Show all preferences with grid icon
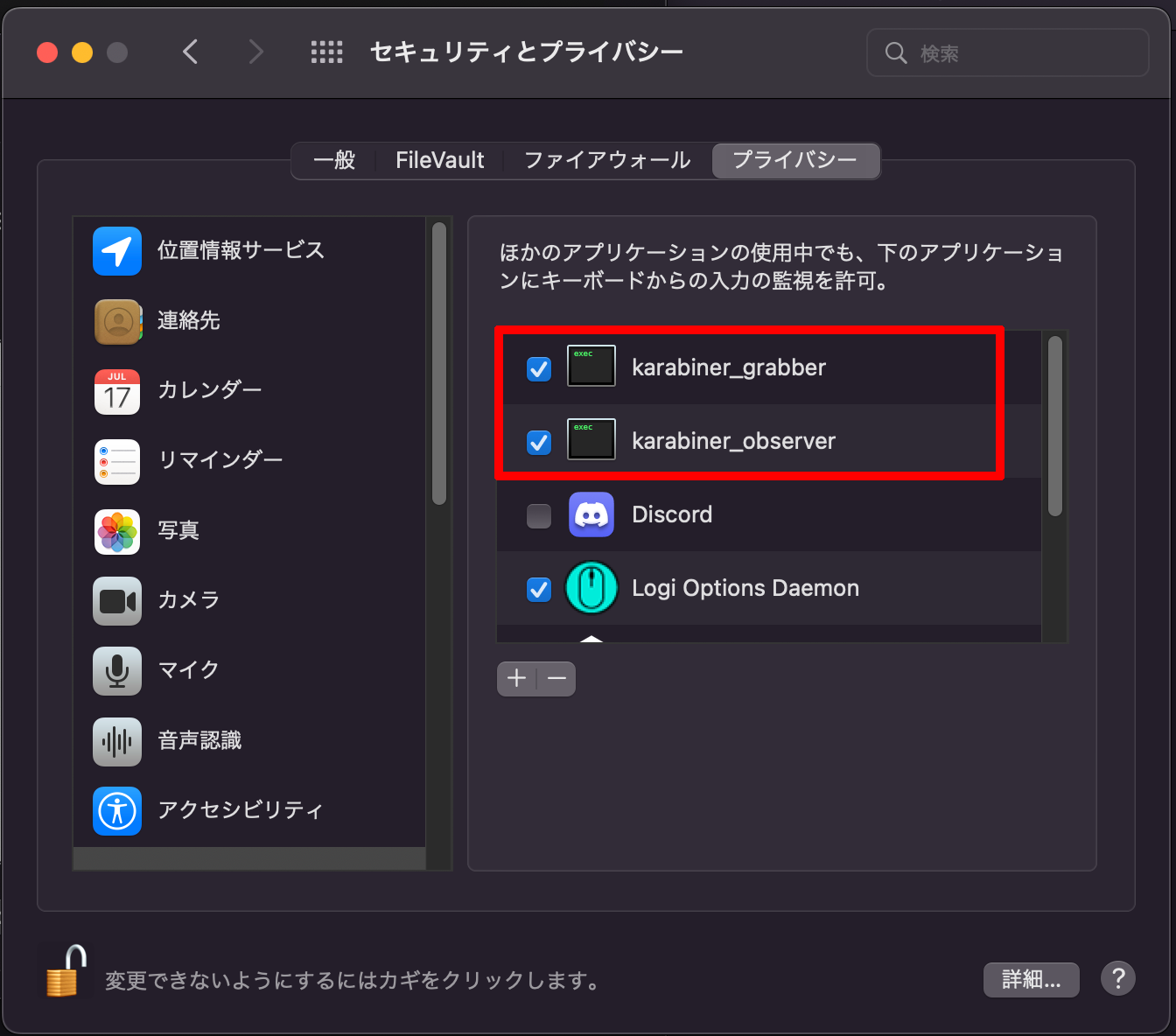This screenshot has width=1176, height=1036. click(x=327, y=52)
